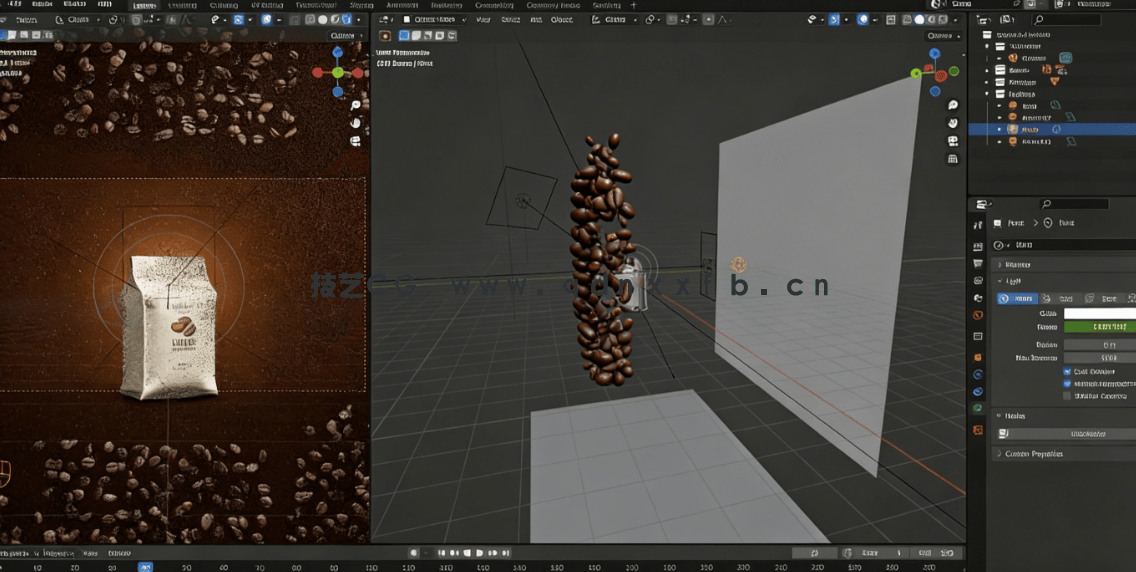Open the World properties tab icon
The width and height of the screenshot is (1136, 572).
(978, 316)
